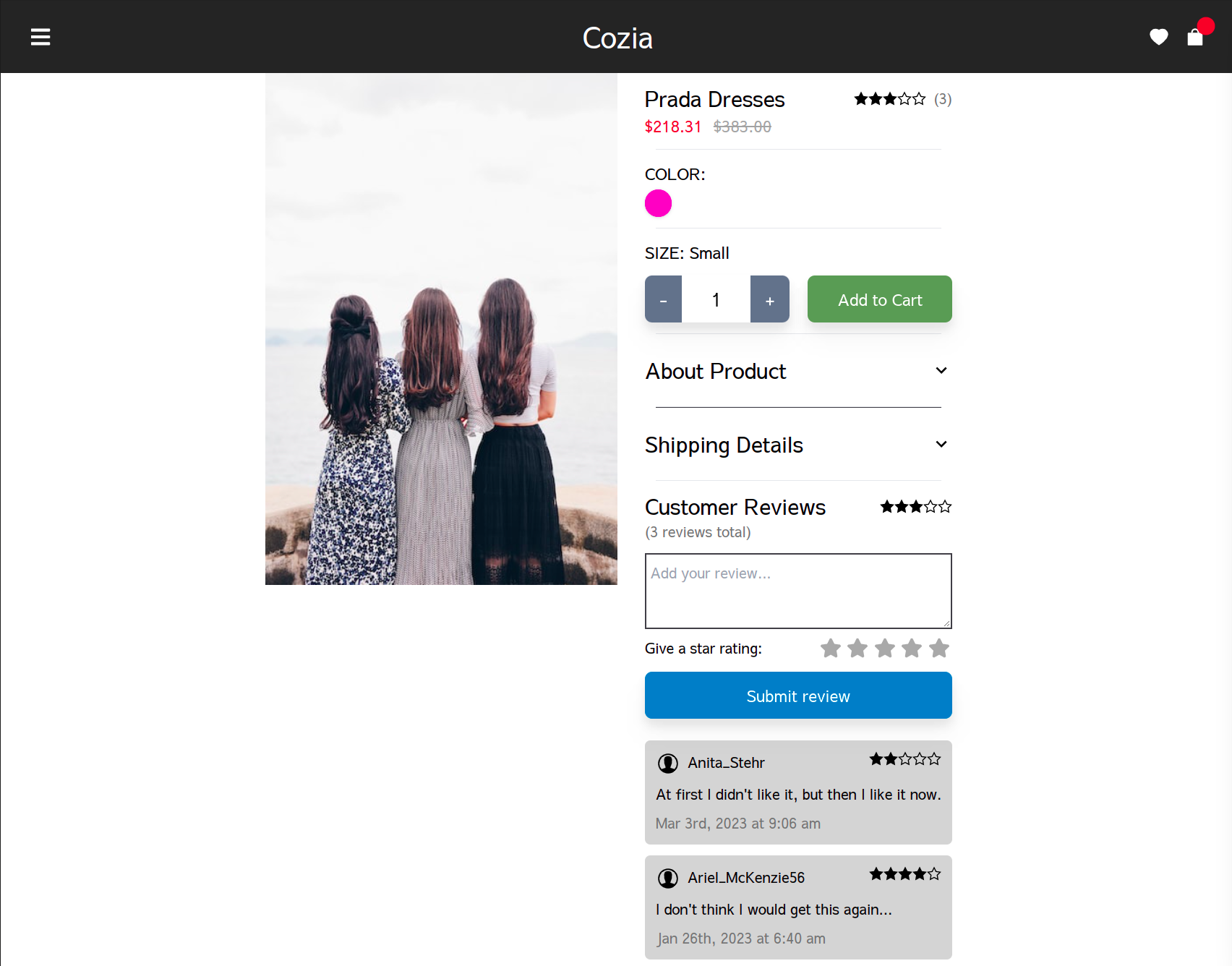Give a one-star rating
1232x966 pixels.
[x=831, y=648]
